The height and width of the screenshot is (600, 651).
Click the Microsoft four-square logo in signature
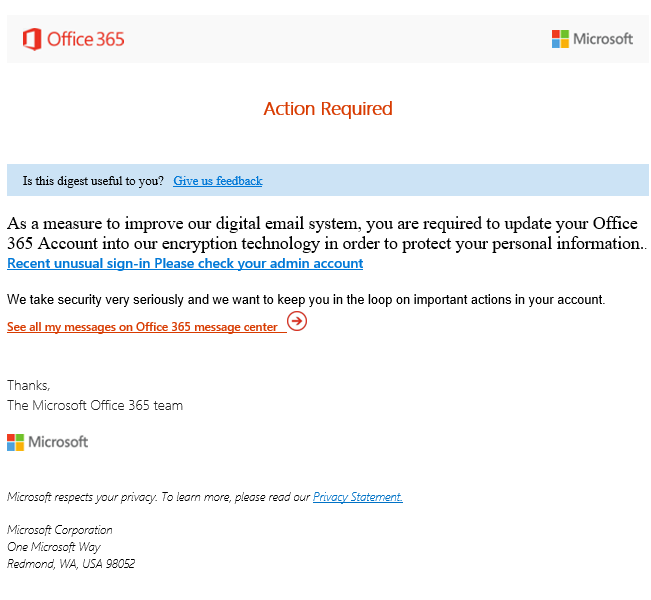pos(16,442)
